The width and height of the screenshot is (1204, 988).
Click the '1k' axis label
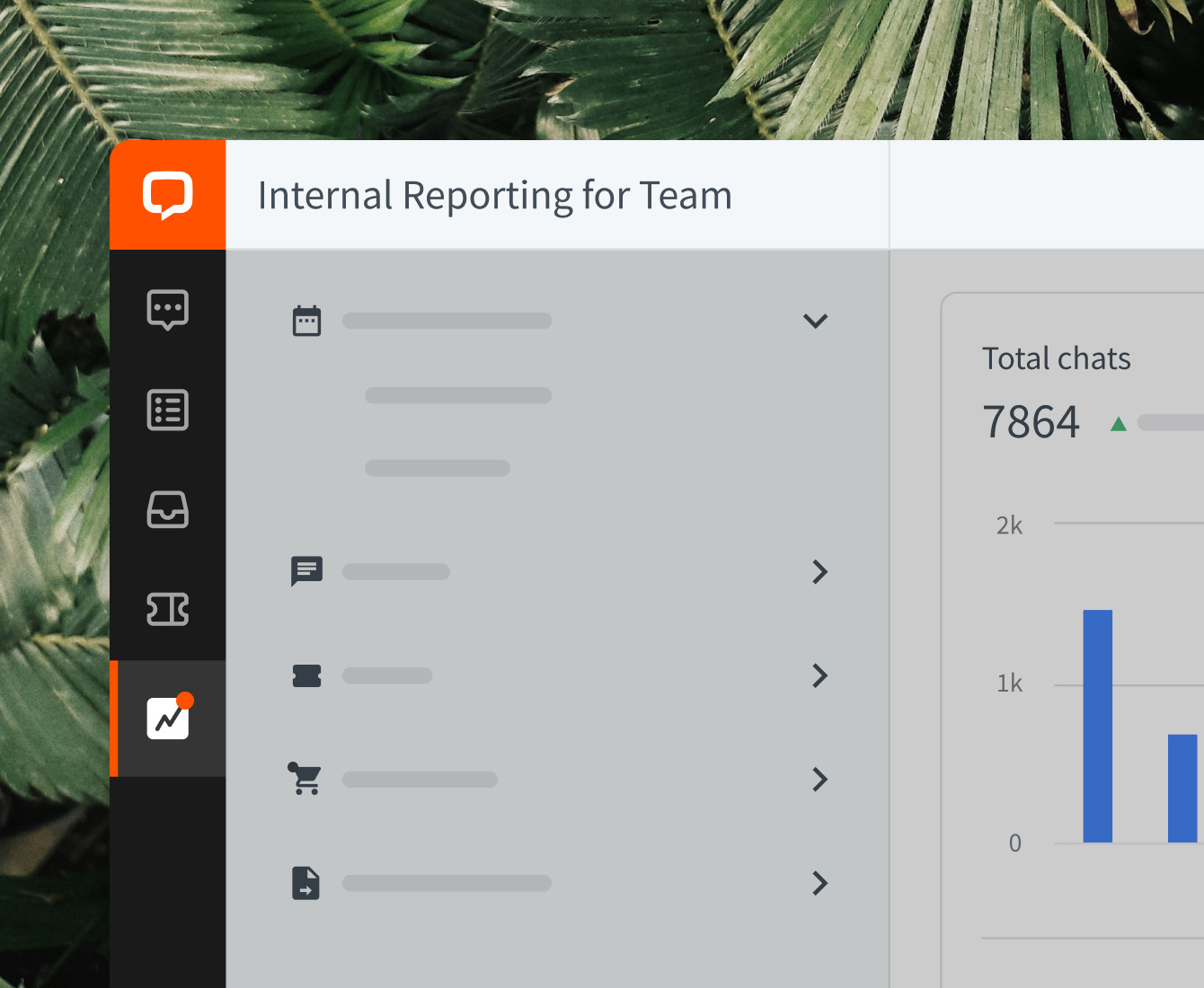tap(1010, 684)
